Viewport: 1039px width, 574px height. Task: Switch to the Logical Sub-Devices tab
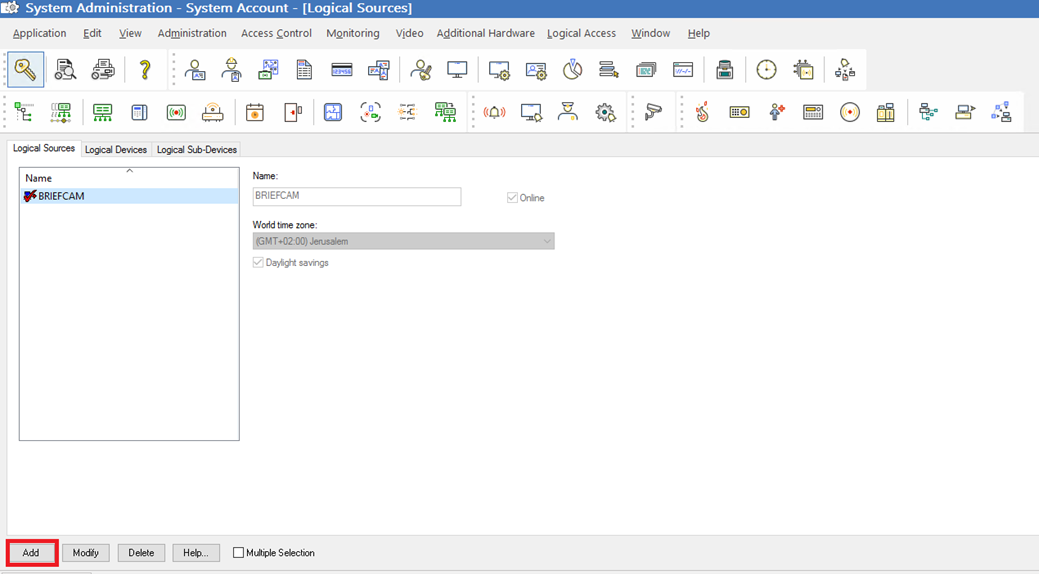pos(197,150)
